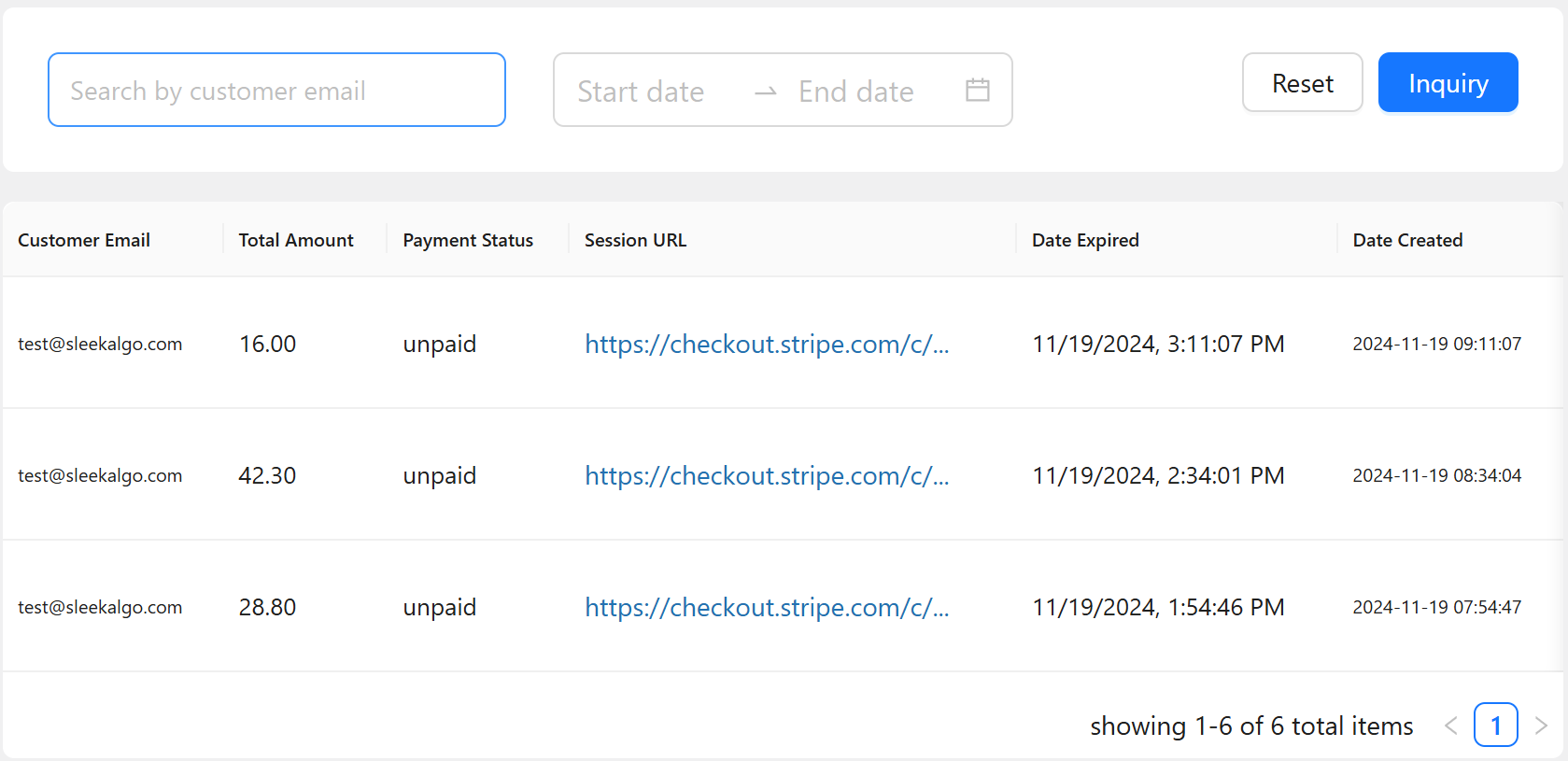Image resolution: width=1568 pixels, height=761 pixels.
Task: Go to the next page arrow
Action: [1541, 726]
